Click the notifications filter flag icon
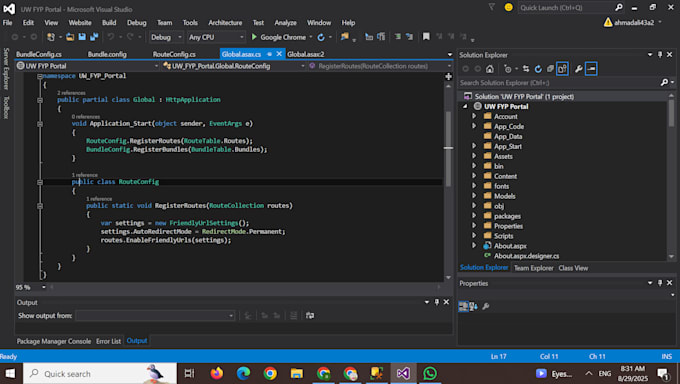The image size is (680, 384). (491, 7)
